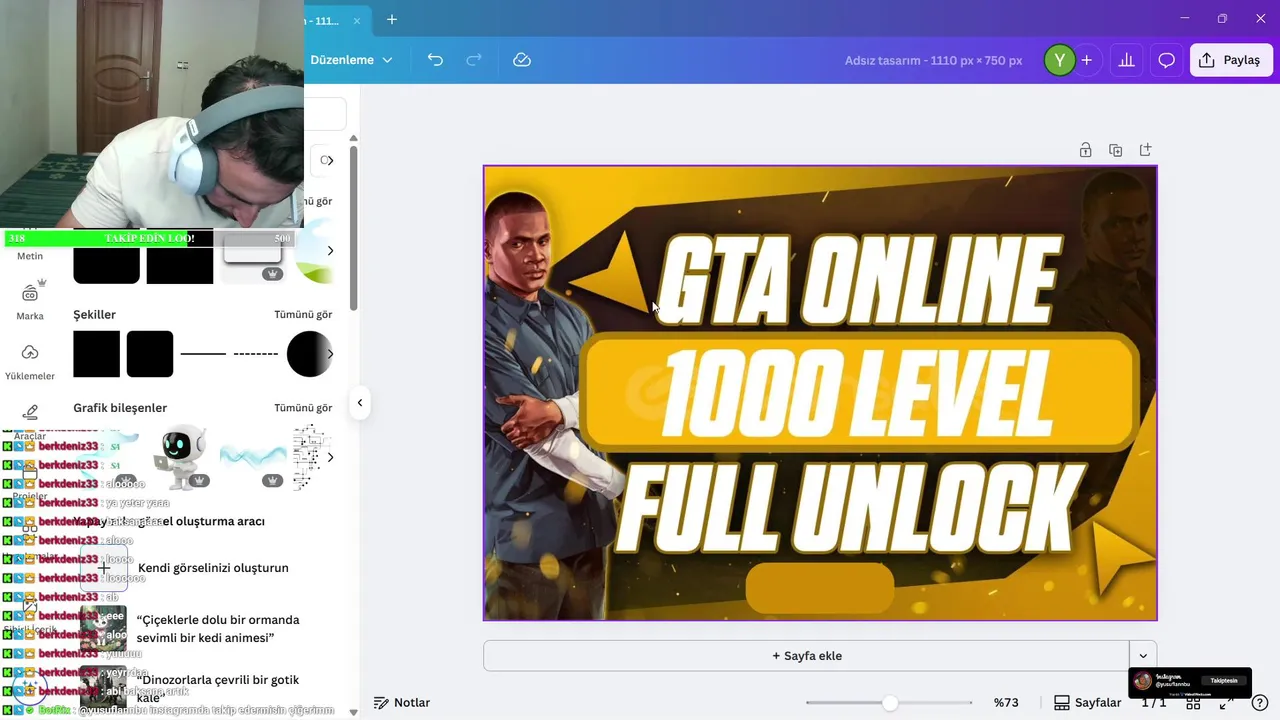Lock the page using padlock icon

click(x=1085, y=150)
